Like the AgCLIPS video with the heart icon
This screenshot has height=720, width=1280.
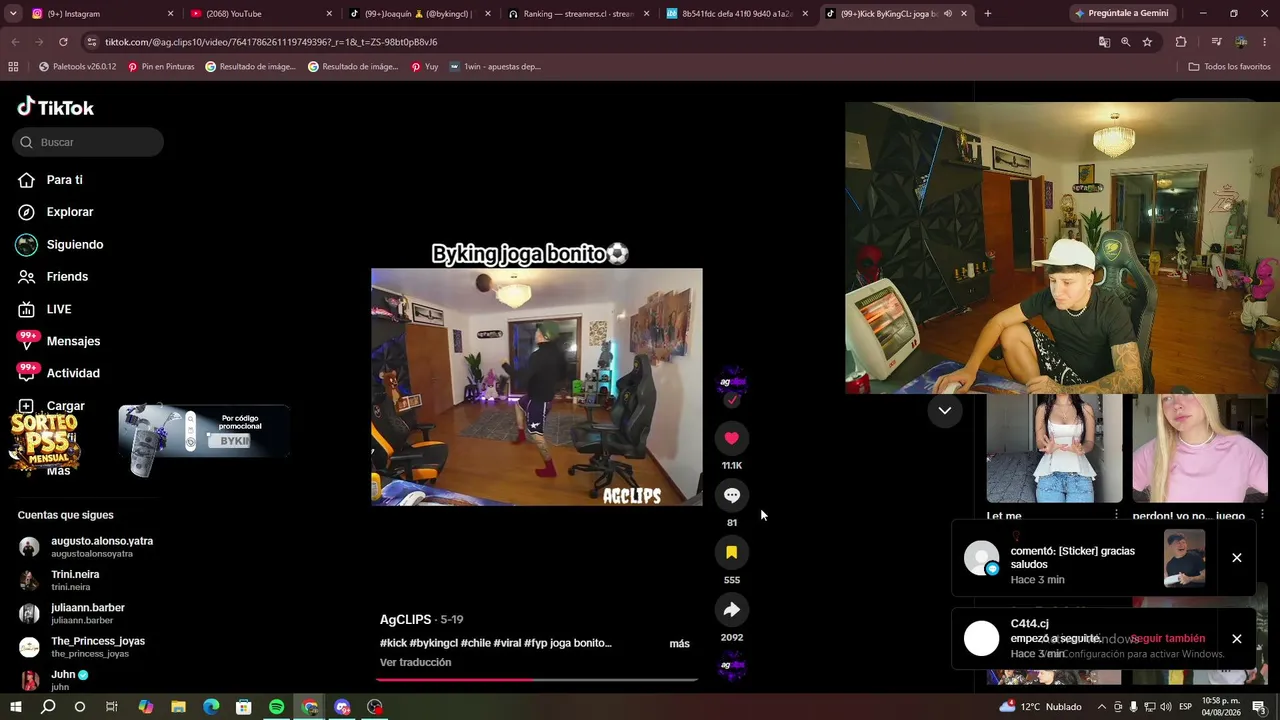(732, 438)
